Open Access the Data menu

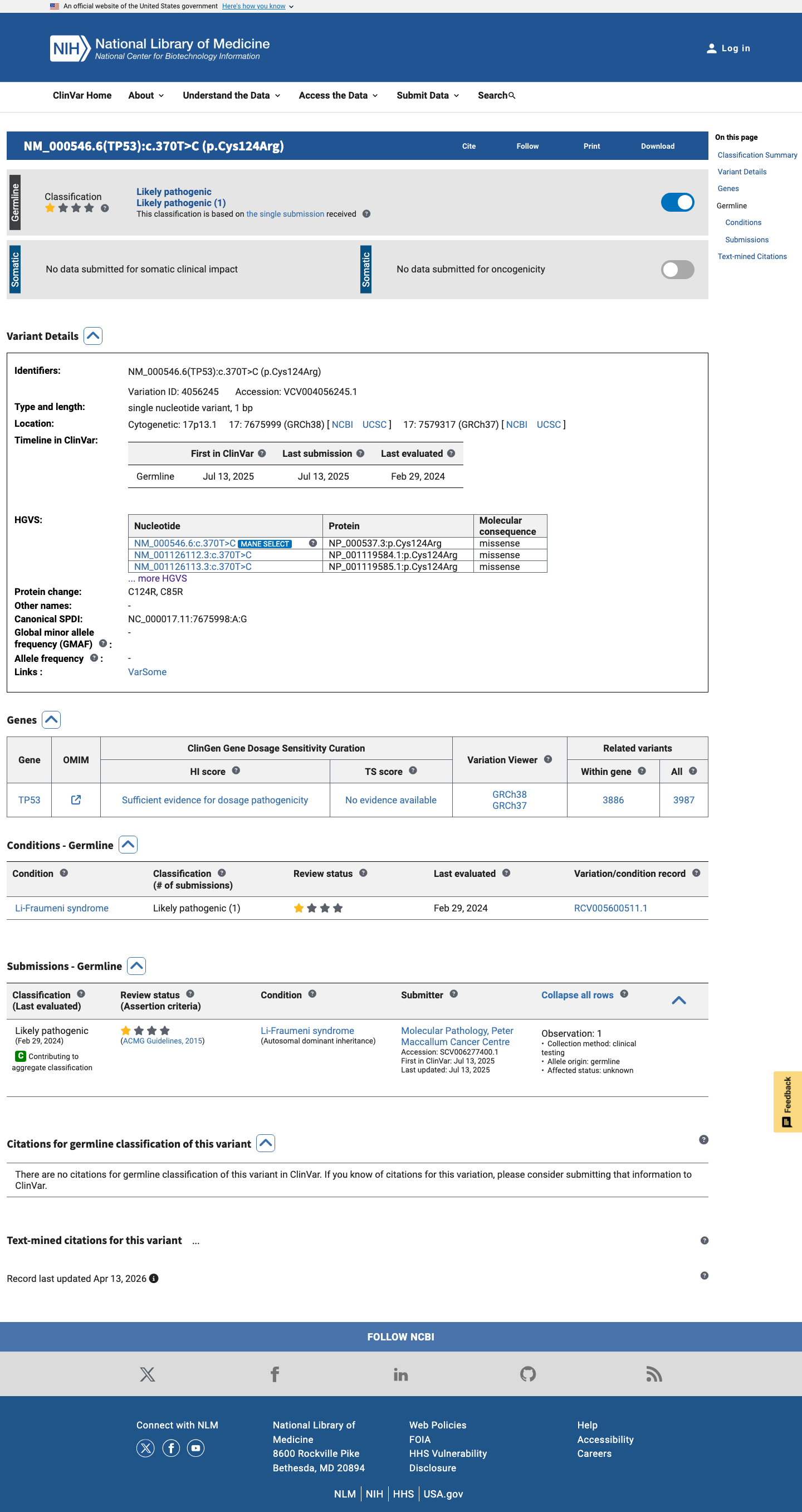pos(339,96)
